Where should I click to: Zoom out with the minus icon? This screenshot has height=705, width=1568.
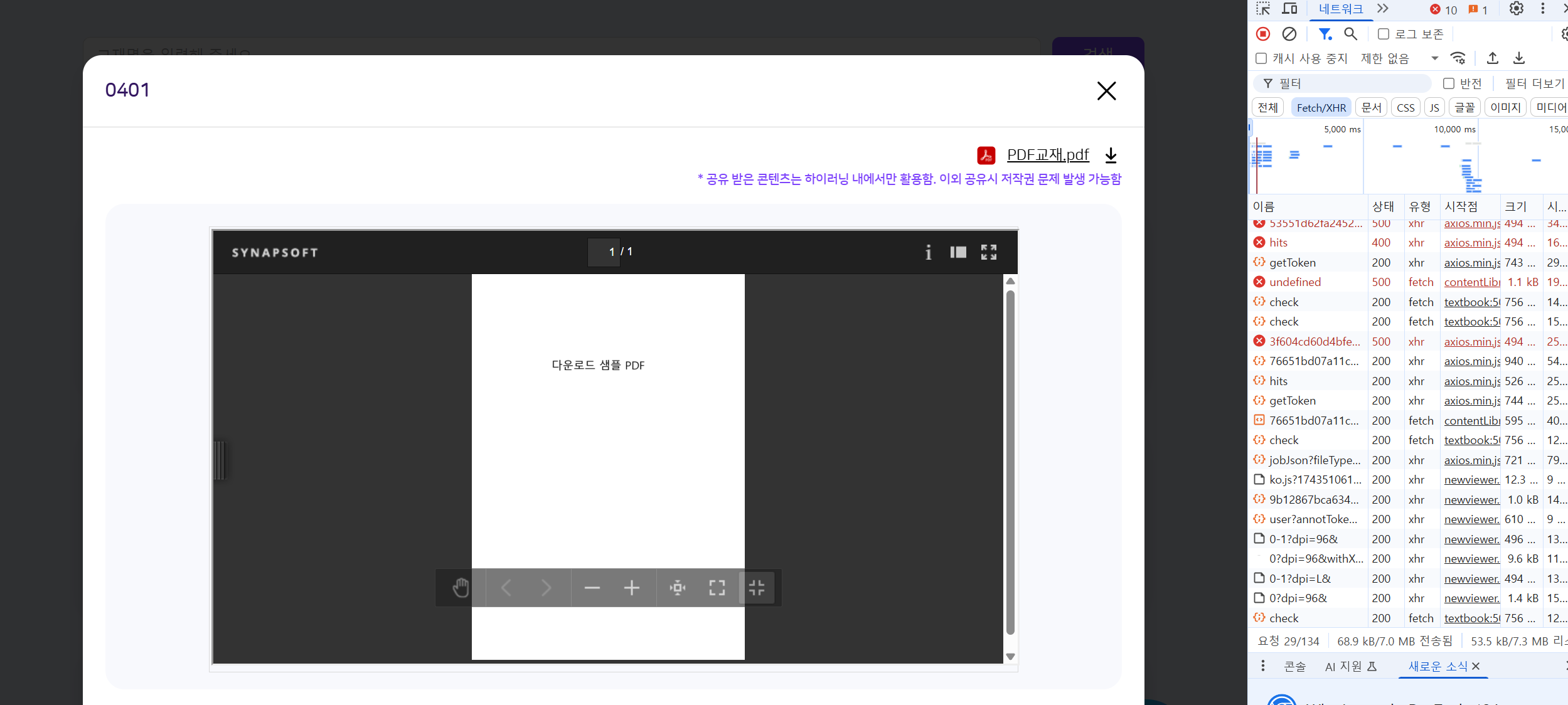[592, 588]
